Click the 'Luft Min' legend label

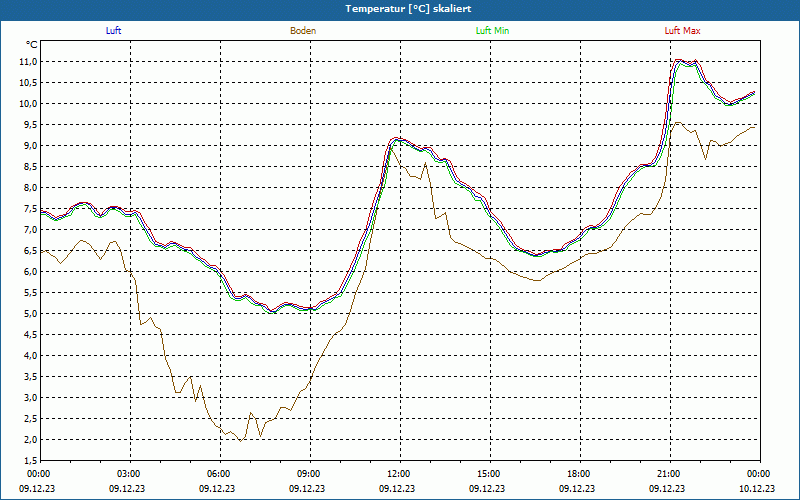tap(492, 31)
